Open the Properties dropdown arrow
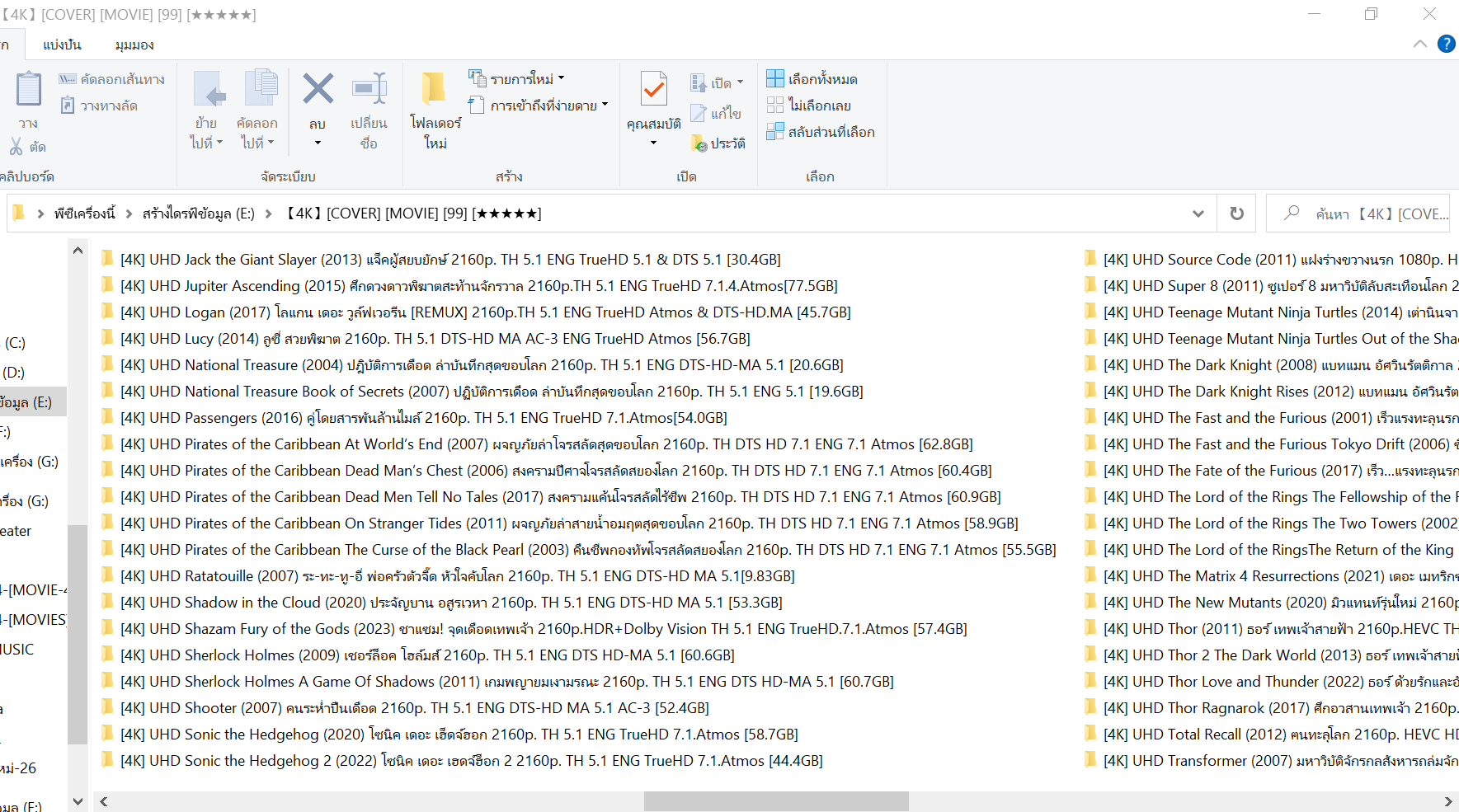The image size is (1459, 812). coord(654,143)
